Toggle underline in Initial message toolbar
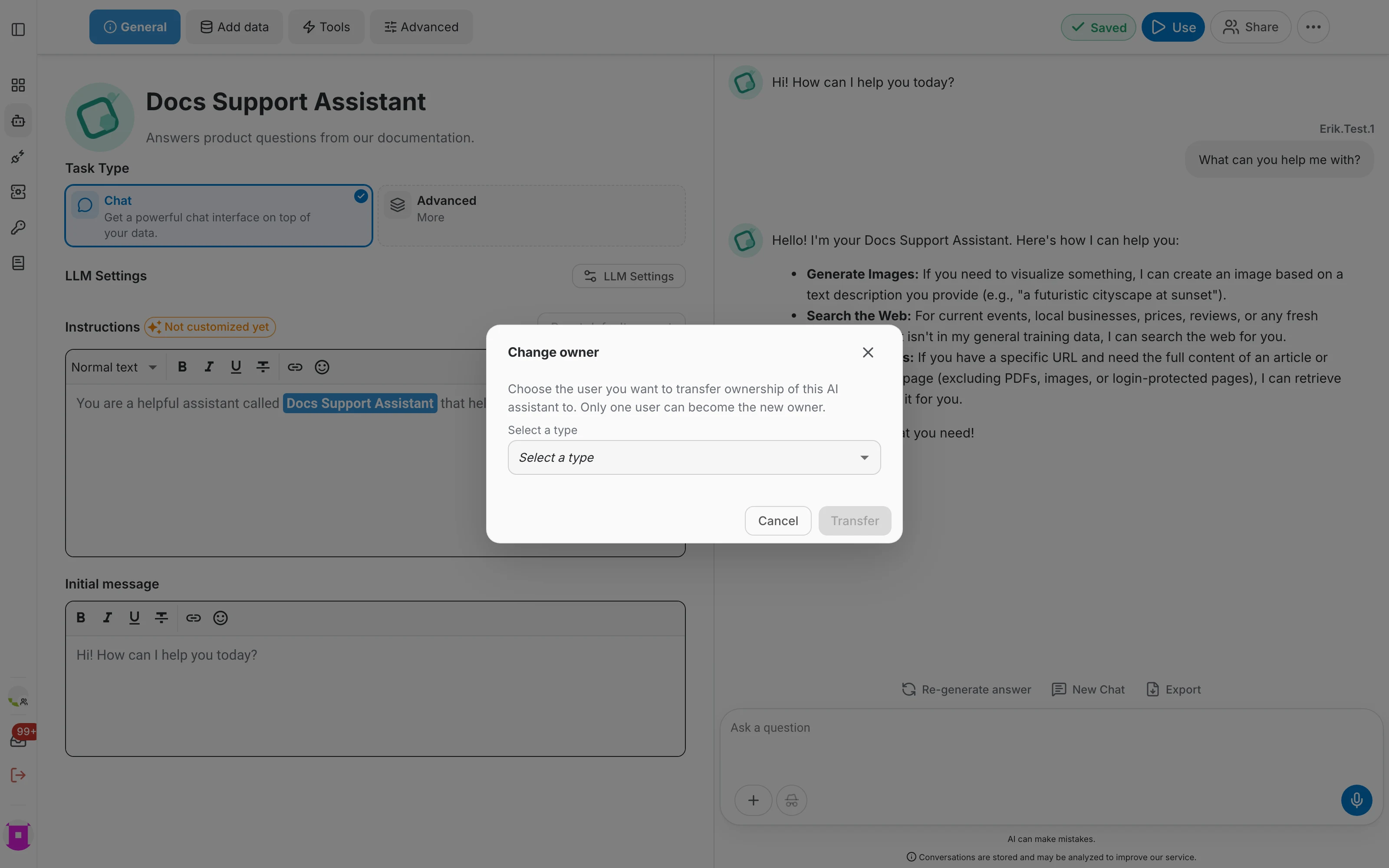Viewport: 1389px width, 868px height. click(x=134, y=618)
